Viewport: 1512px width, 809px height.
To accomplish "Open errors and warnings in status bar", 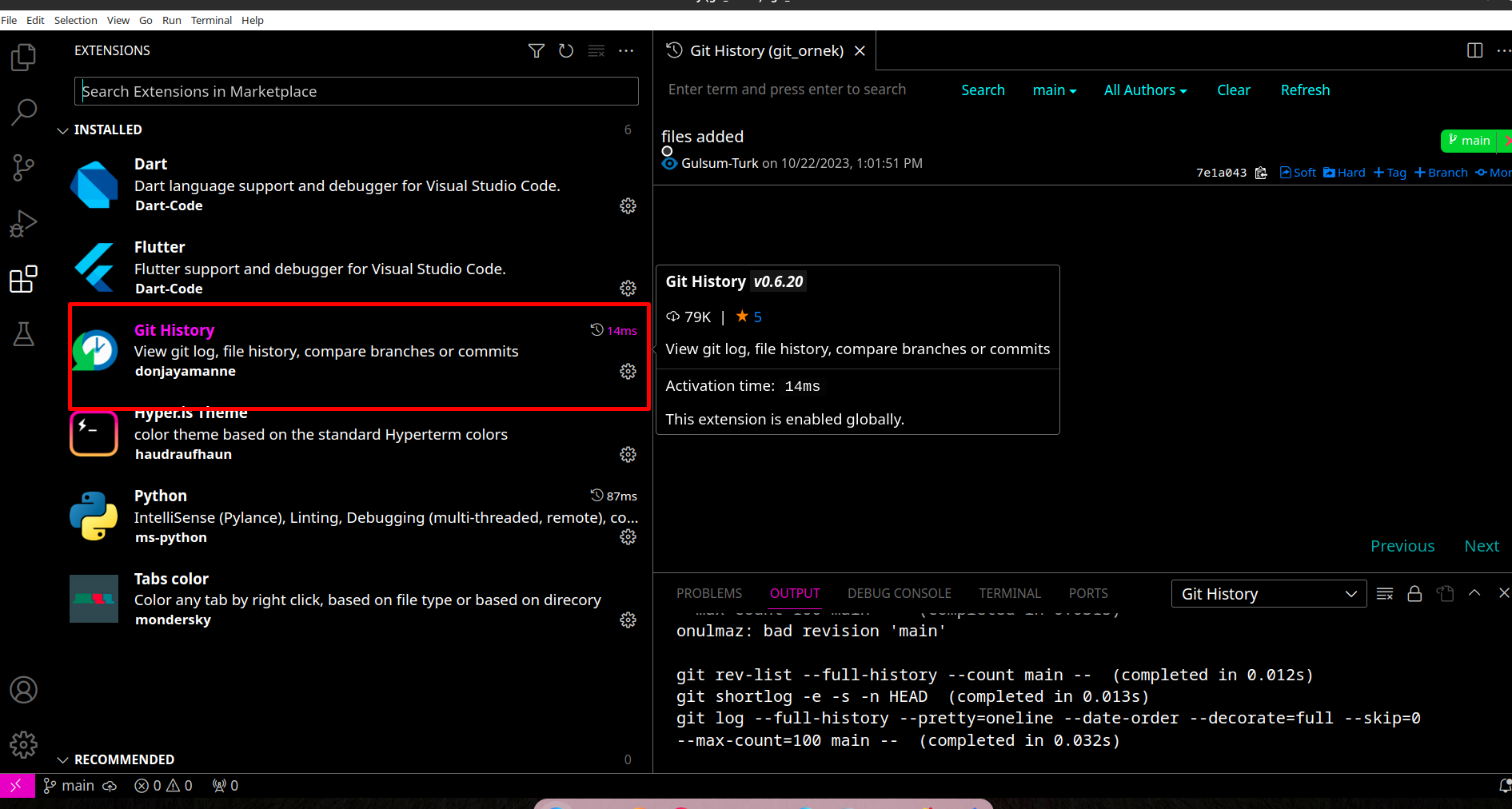I will (x=163, y=786).
